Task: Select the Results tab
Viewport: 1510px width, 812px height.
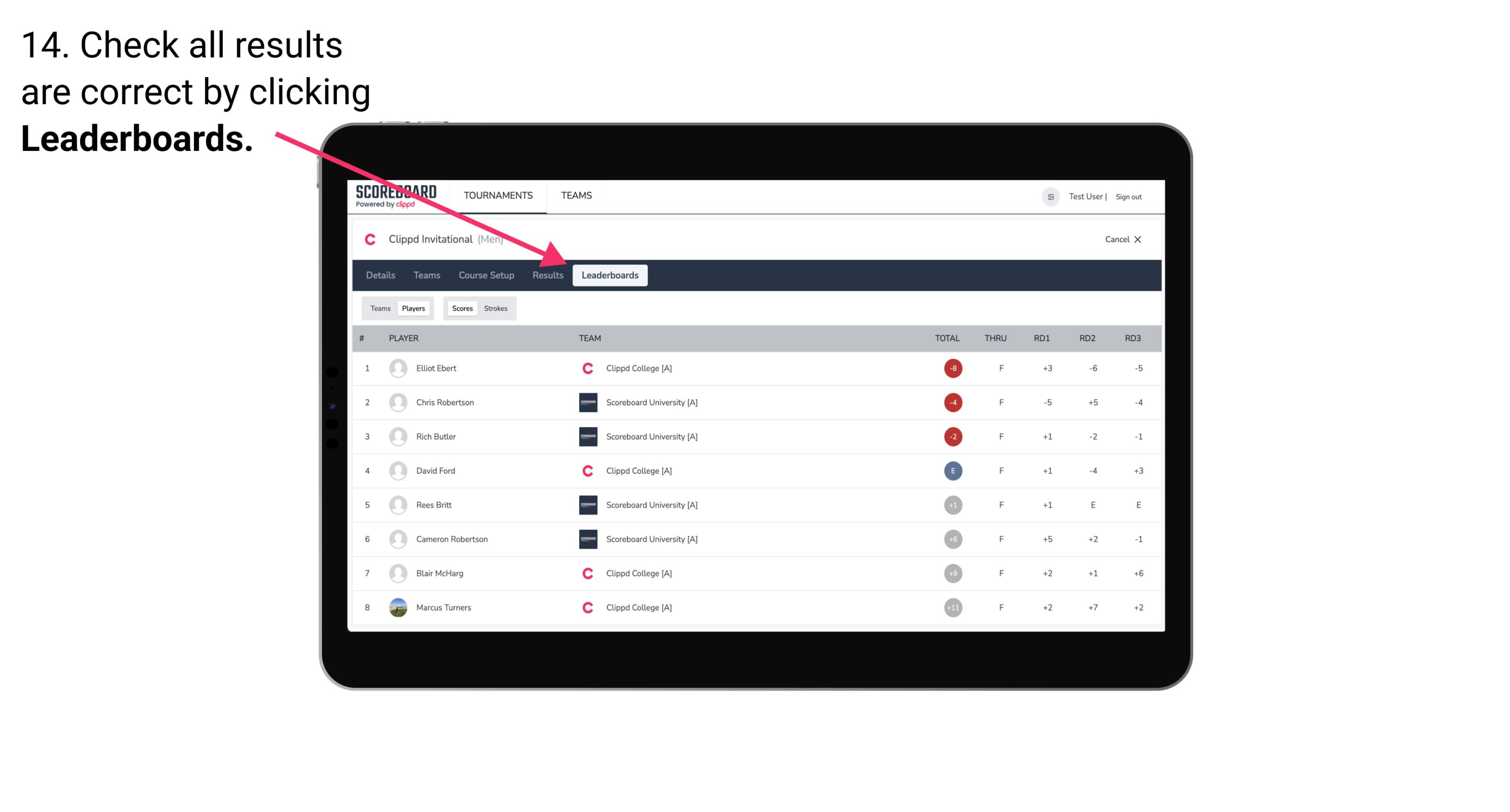Action: (x=547, y=276)
